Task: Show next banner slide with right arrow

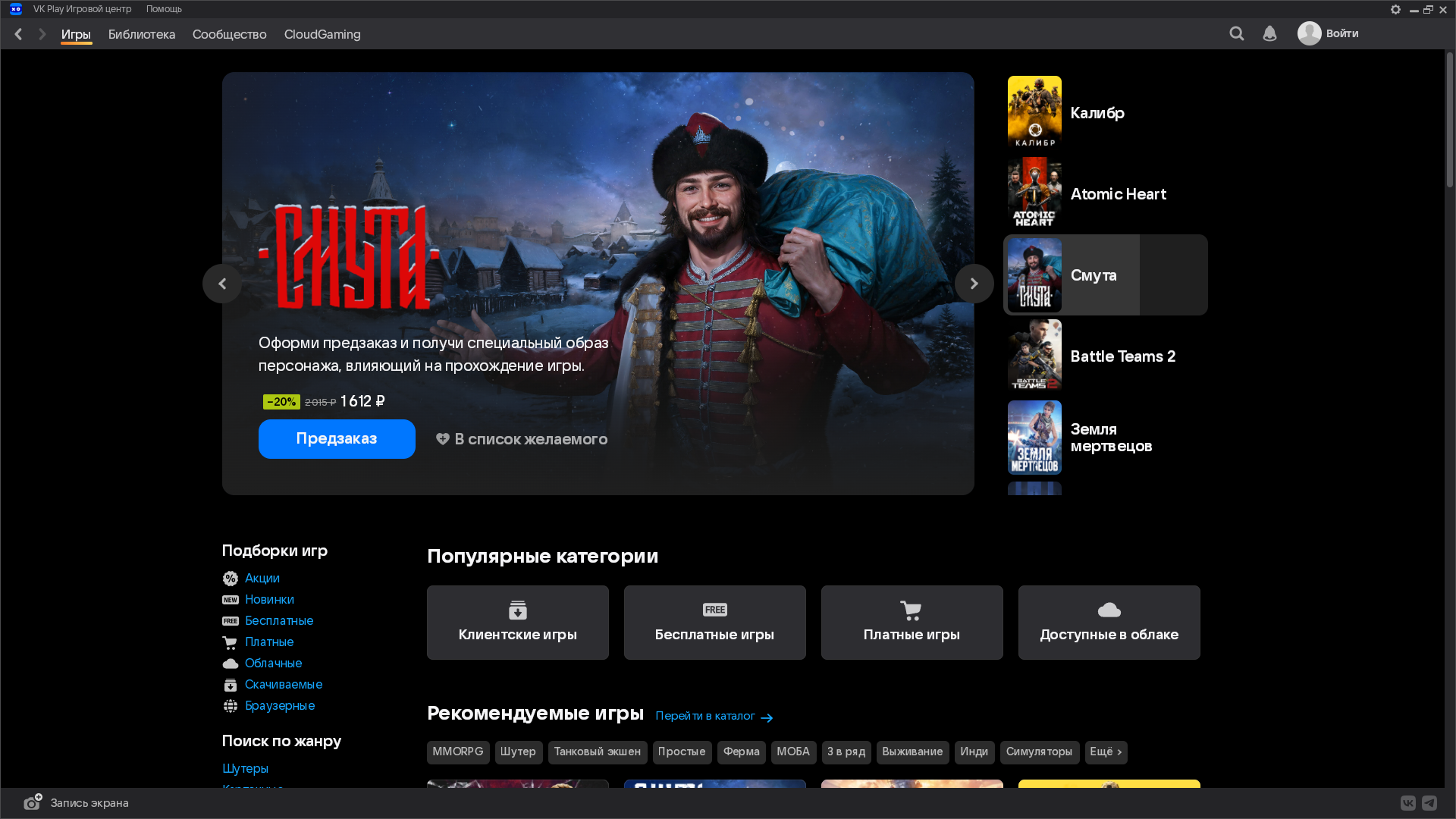Action: [x=974, y=284]
